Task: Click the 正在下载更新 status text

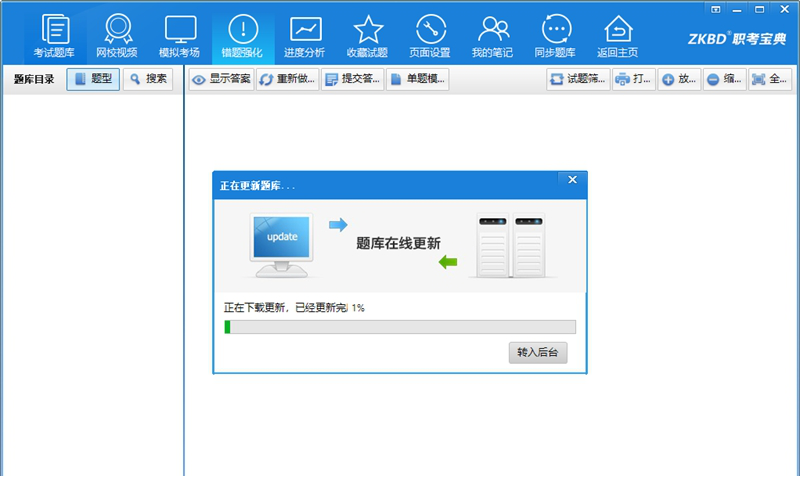Action: point(294,308)
